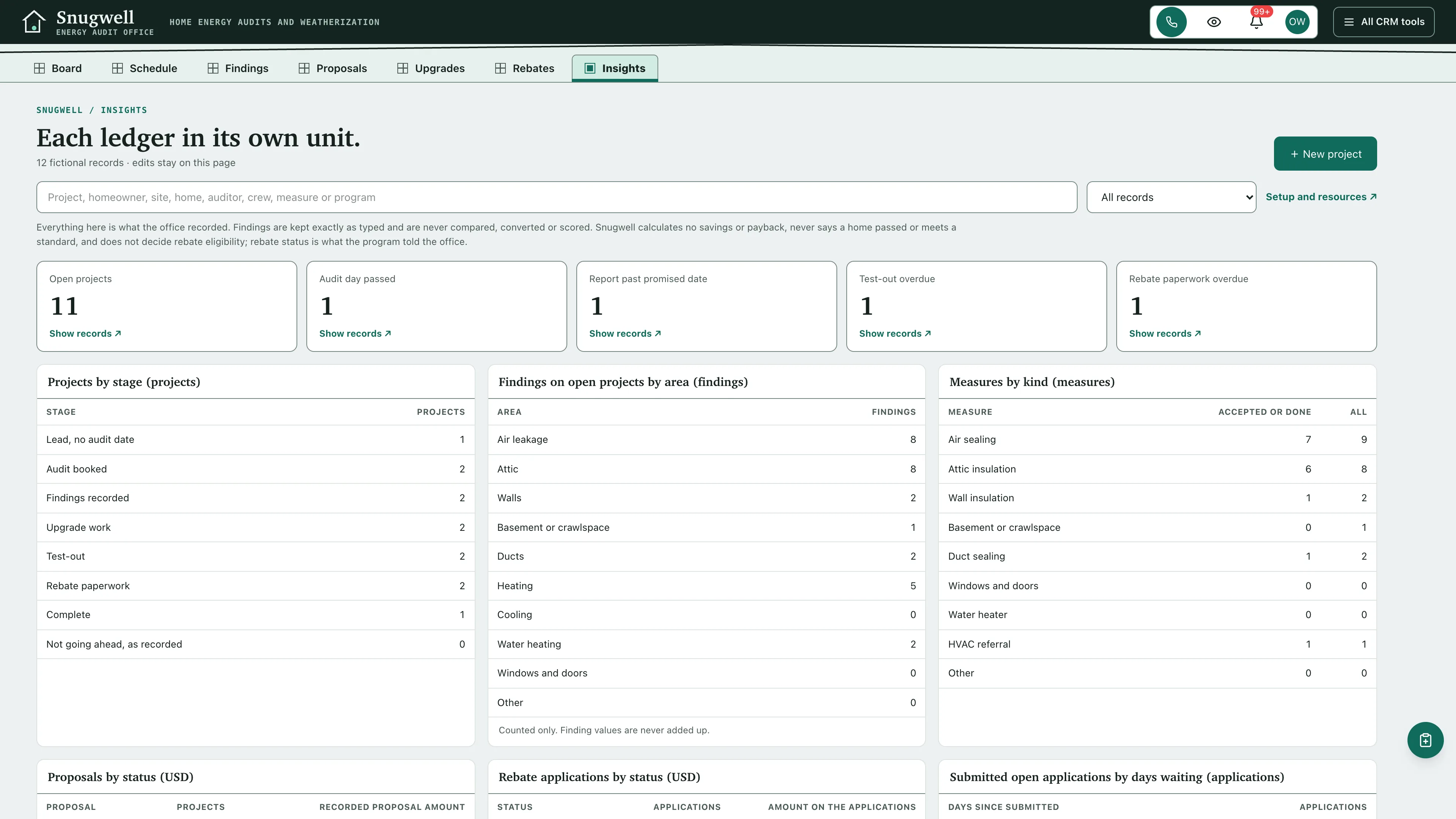The image size is (1456, 819).
Task: Show records for Rebate paperwork overdue
Action: tap(1165, 334)
